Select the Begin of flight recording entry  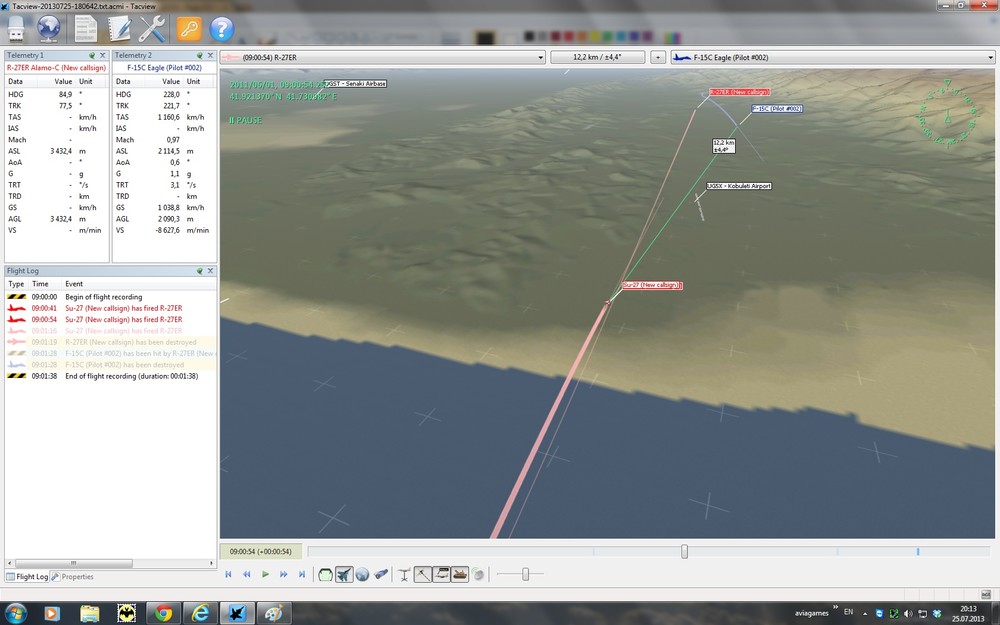(x=110, y=297)
